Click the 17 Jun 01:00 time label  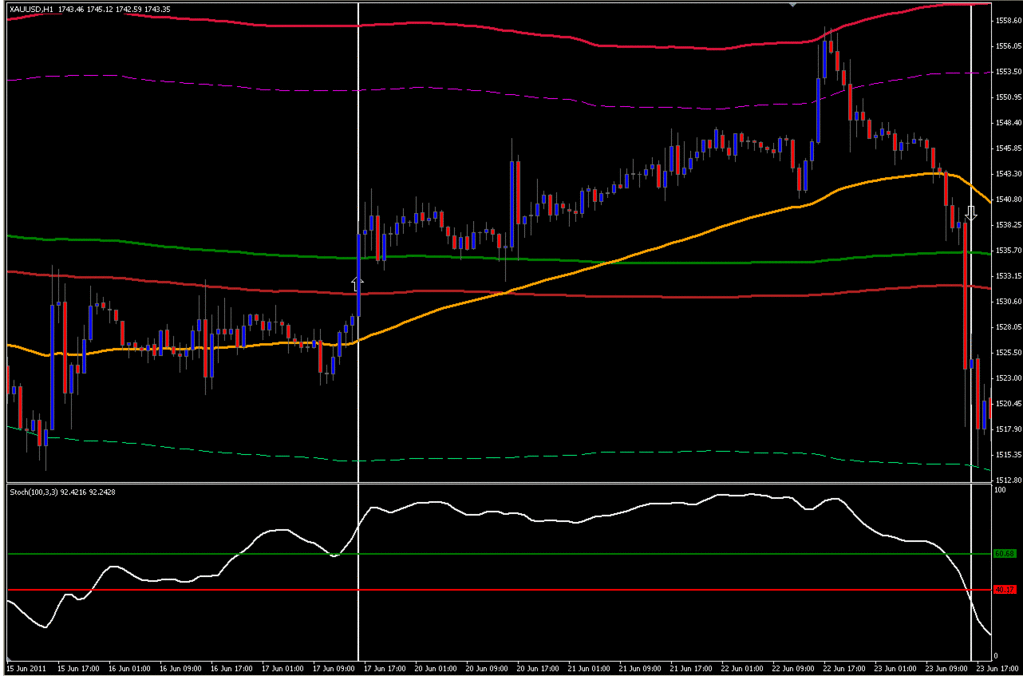(x=282, y=669)
